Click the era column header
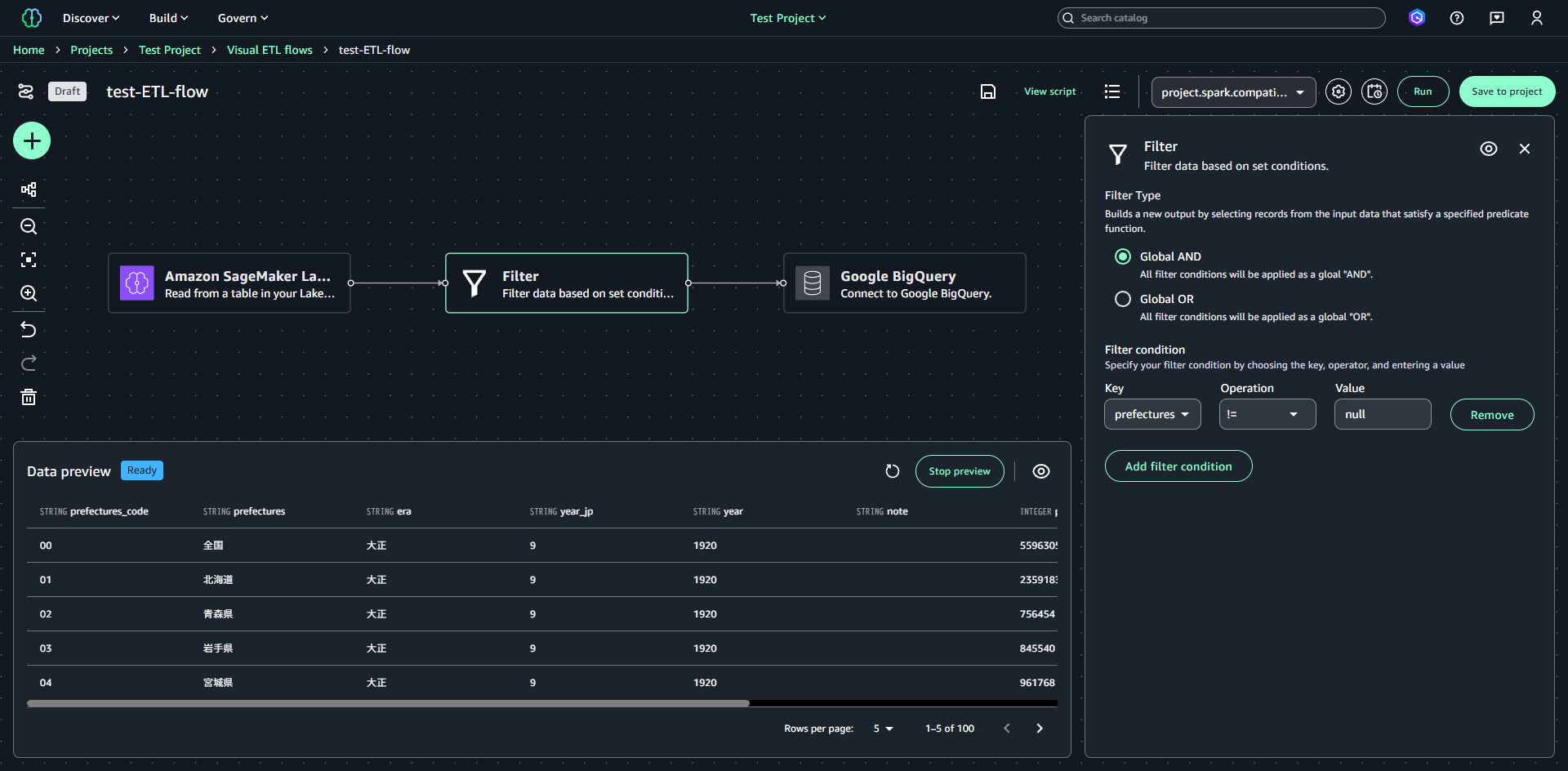The image size is (1568, 771). (389, 511)
